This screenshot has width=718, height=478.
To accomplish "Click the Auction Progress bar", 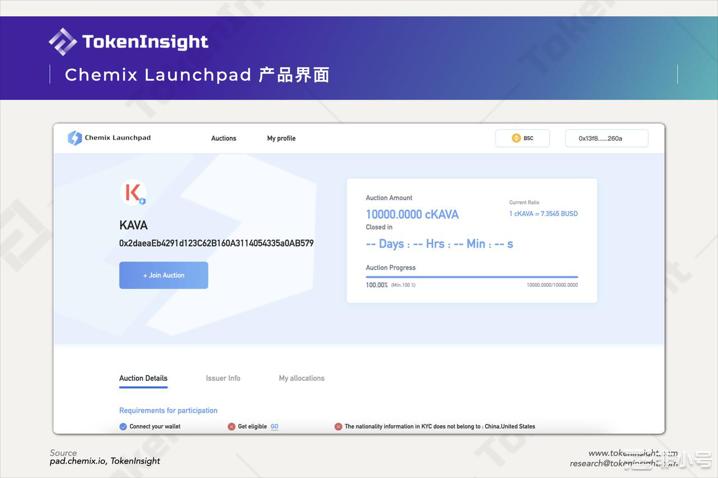I will (x=471, y=276).
